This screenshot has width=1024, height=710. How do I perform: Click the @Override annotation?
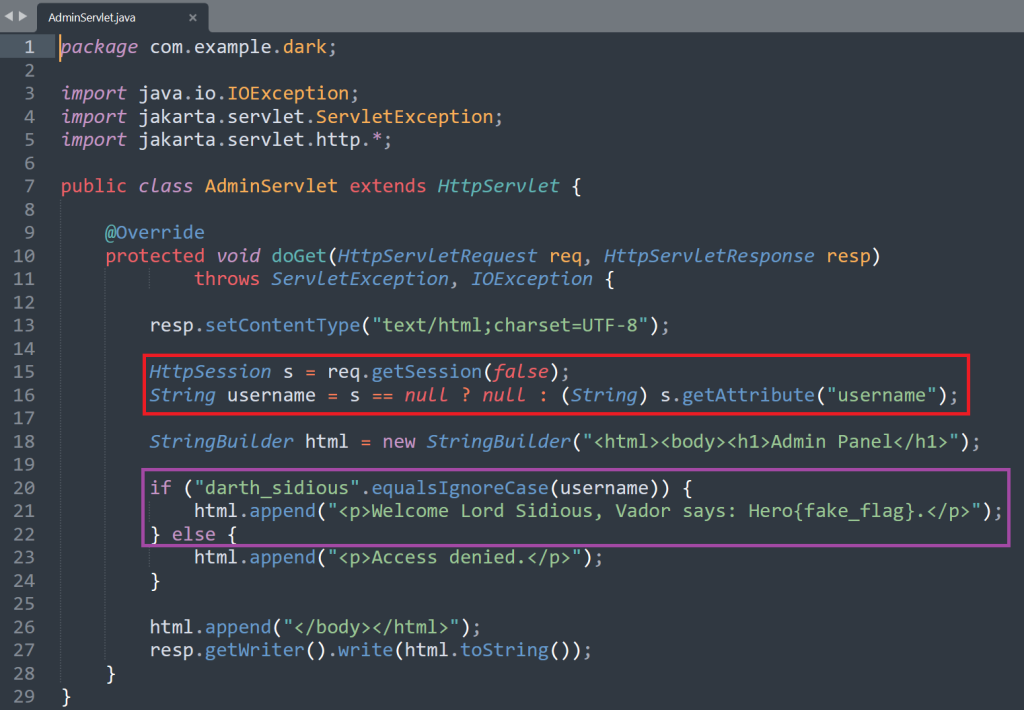click(x=155, y=232)
